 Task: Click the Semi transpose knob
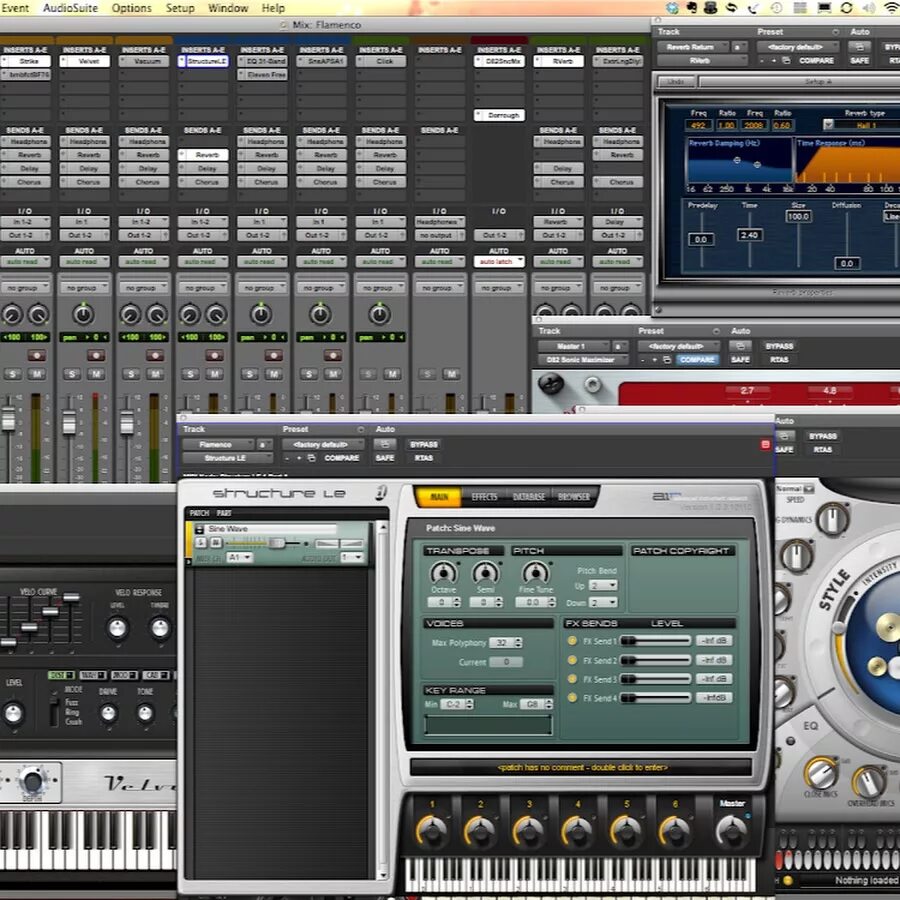pyautogui.click(x=486, y=573)
